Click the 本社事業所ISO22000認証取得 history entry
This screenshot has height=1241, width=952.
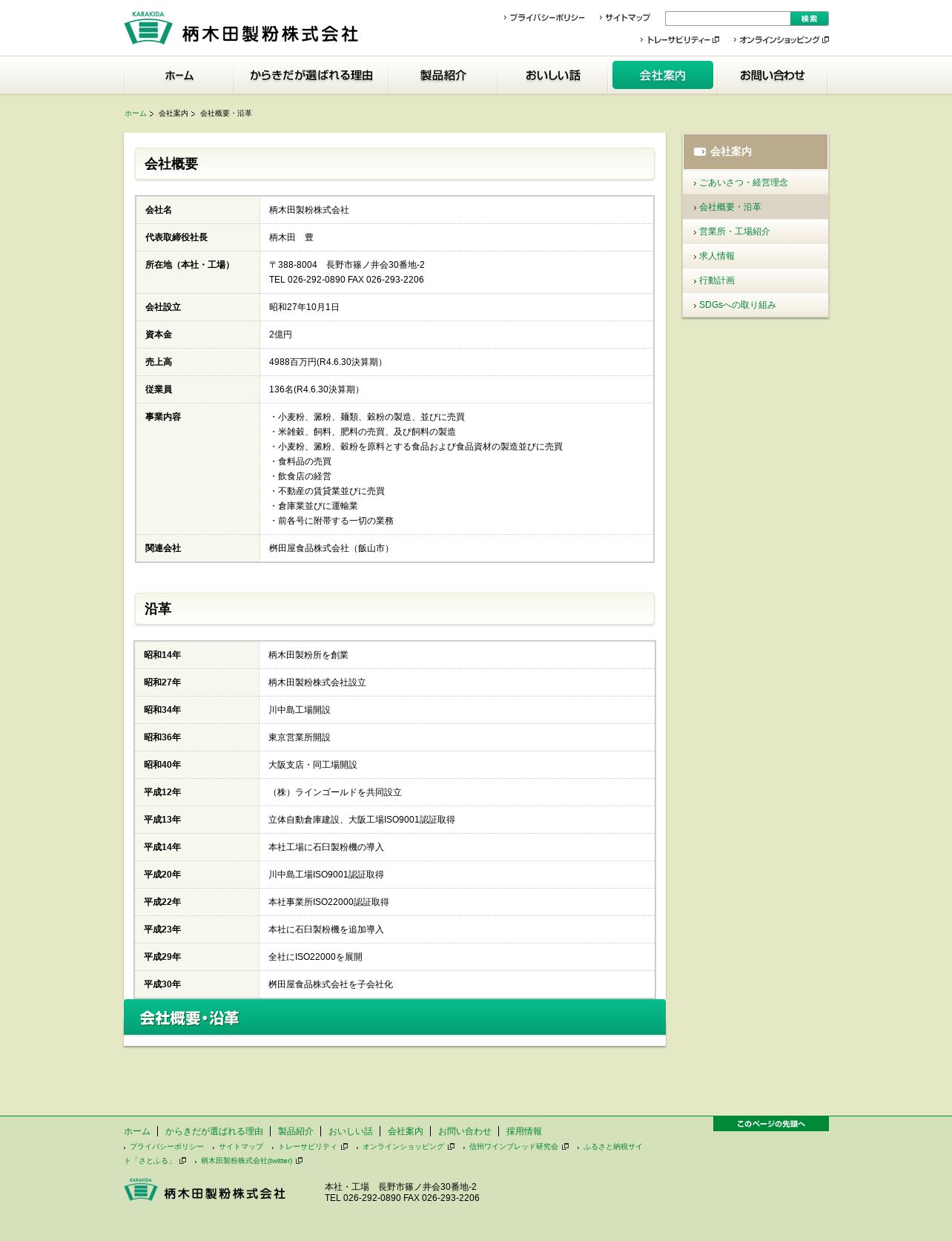328,902
